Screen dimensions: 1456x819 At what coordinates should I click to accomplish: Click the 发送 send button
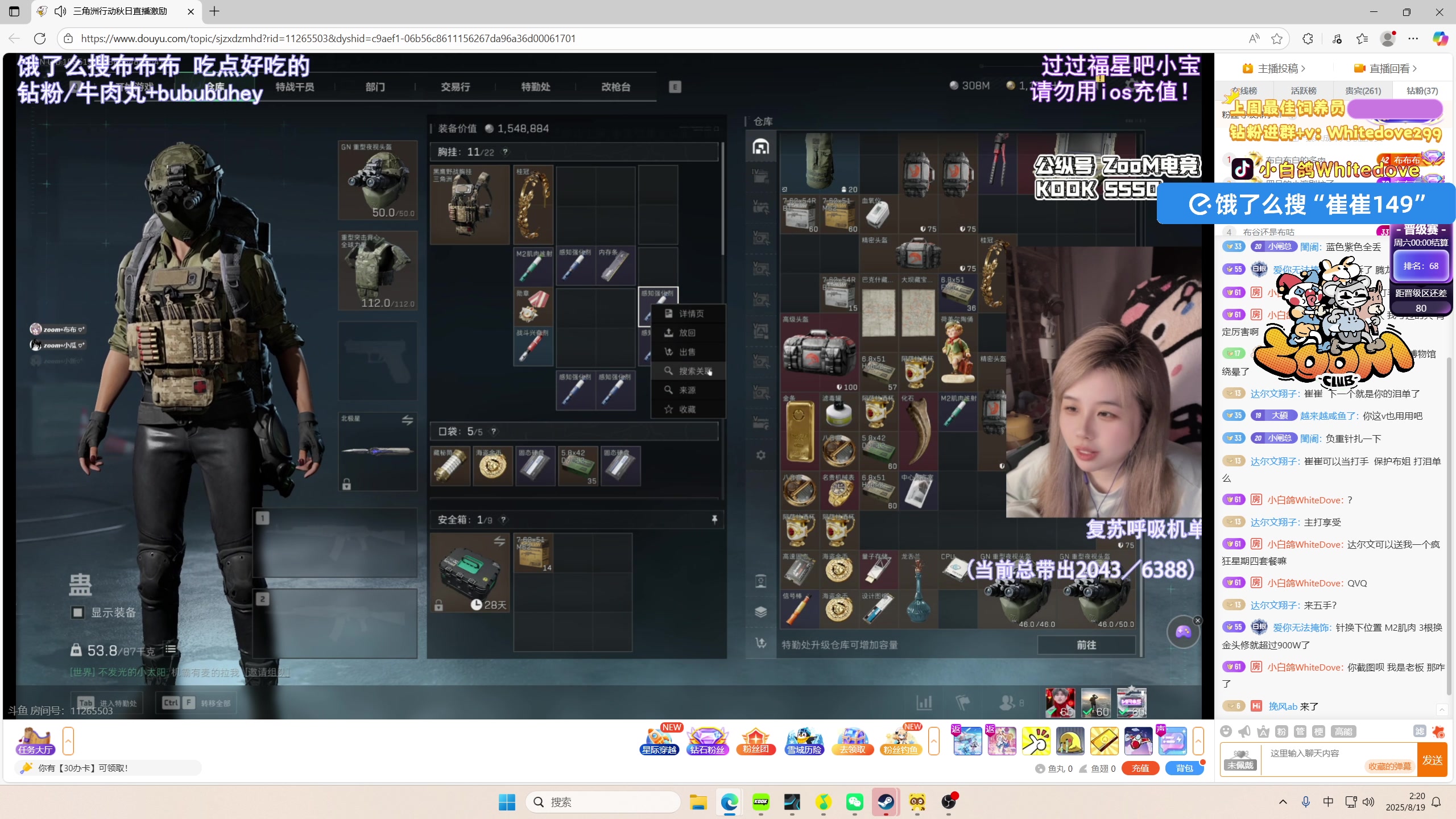[1432, 760]
